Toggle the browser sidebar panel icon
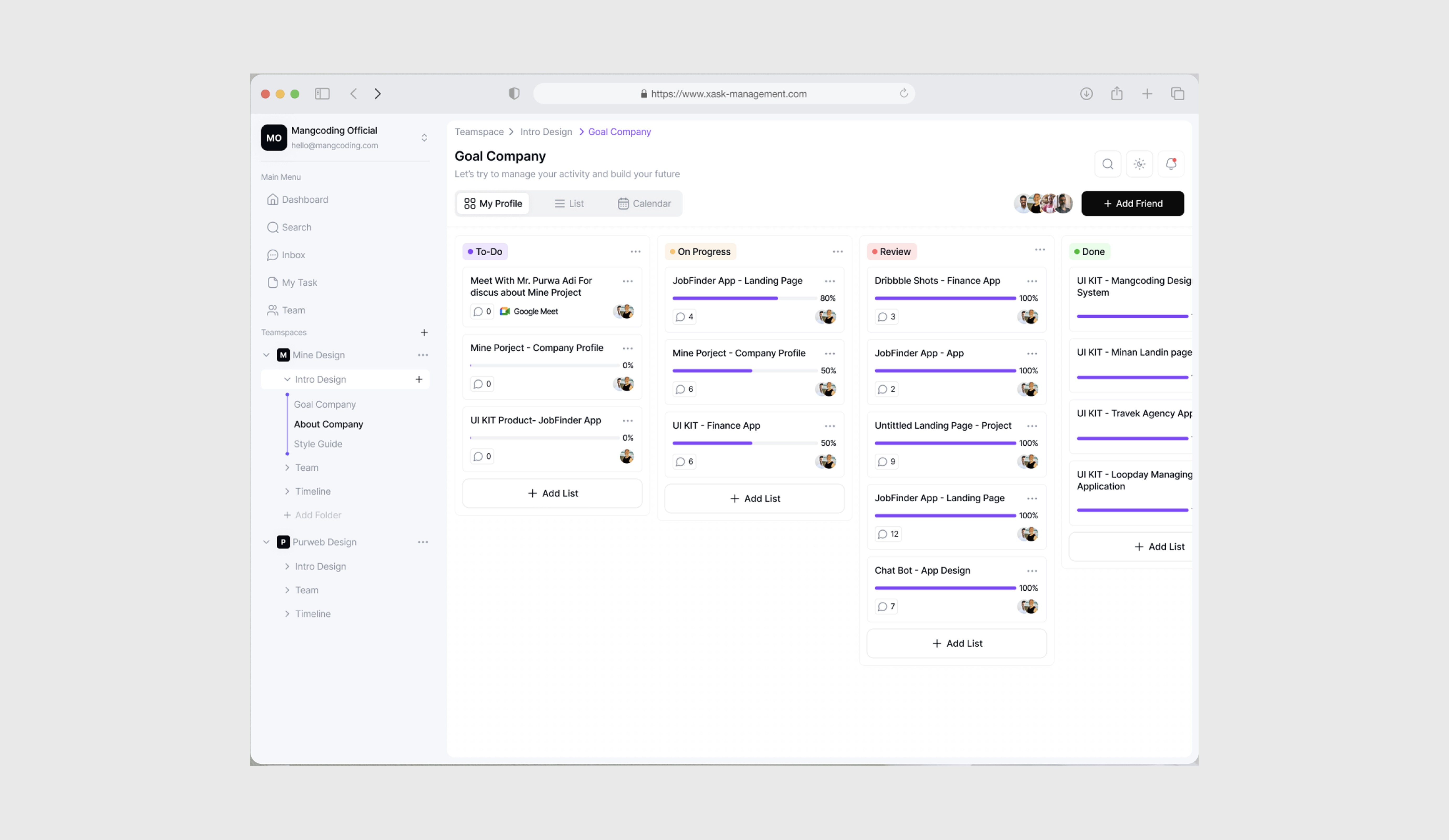The width and height of the screenshot is (1449, 840). tap(322, 94)
